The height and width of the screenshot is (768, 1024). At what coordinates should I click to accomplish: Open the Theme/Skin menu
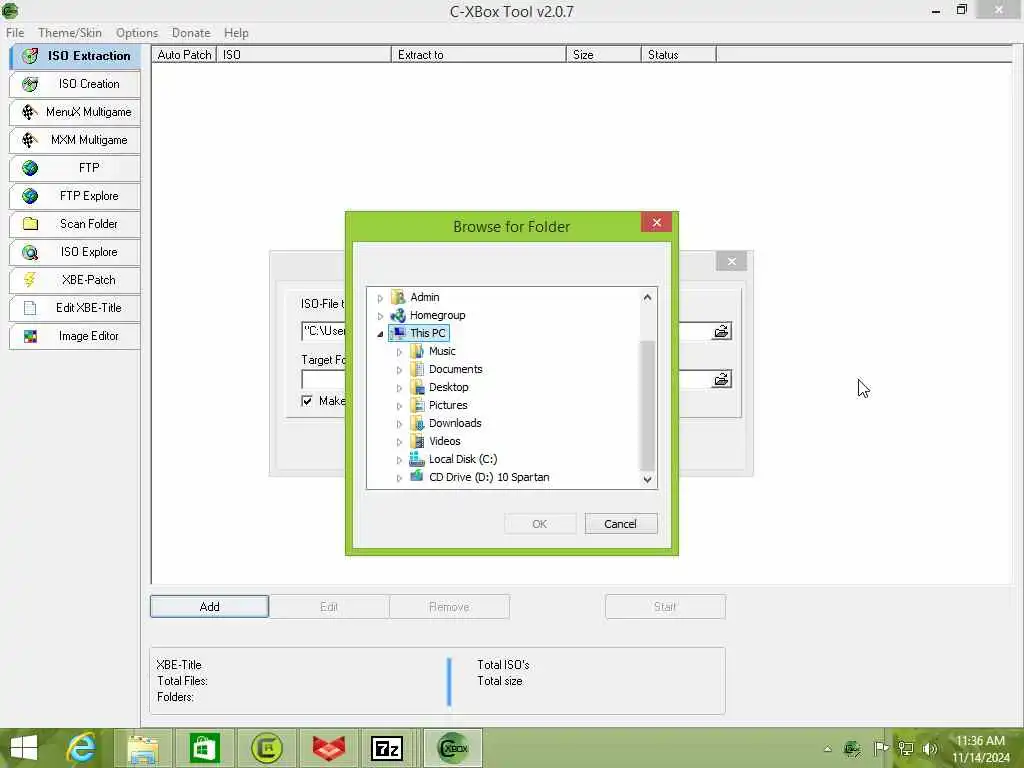[x=70, y=33]
